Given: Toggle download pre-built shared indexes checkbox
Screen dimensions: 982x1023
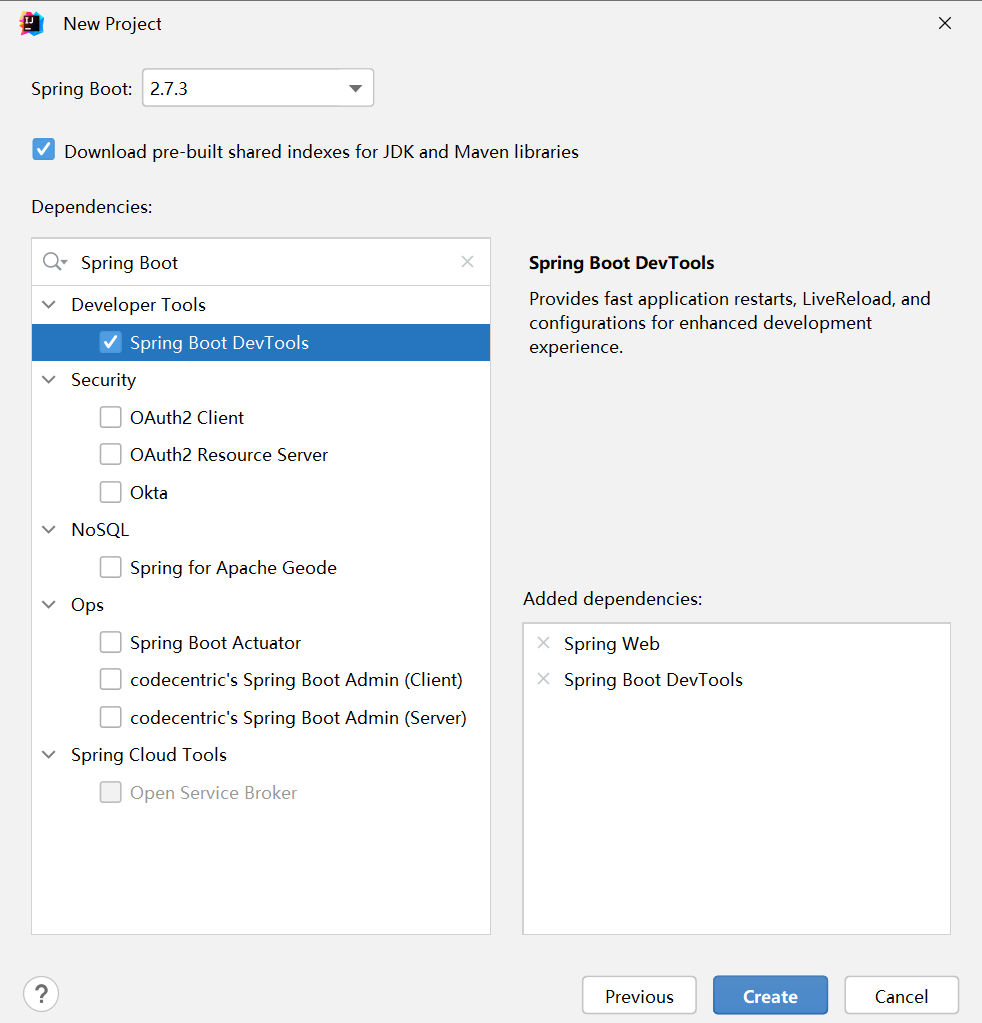Looking at the screenshot, I should point(44,149).
